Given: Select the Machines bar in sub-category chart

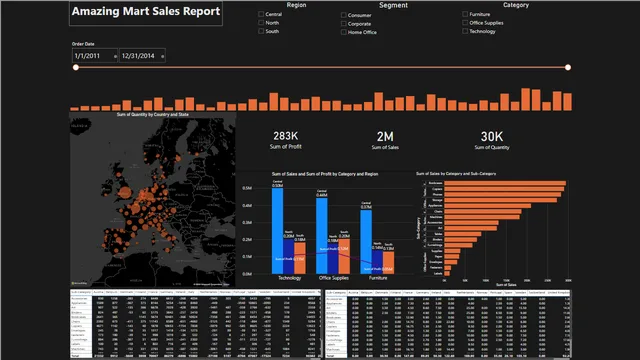Looking at the screenshot, I should click(482, 217).
